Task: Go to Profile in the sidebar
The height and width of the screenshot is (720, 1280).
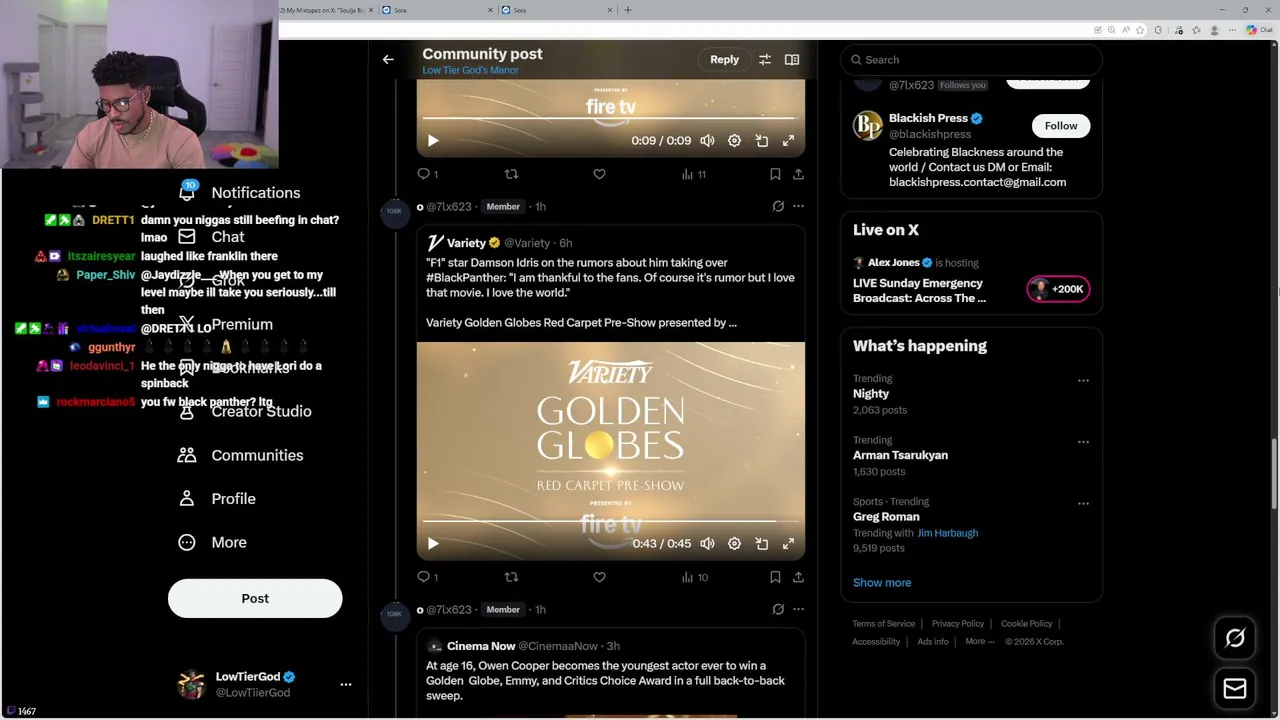Action: [x=217, y=499]
